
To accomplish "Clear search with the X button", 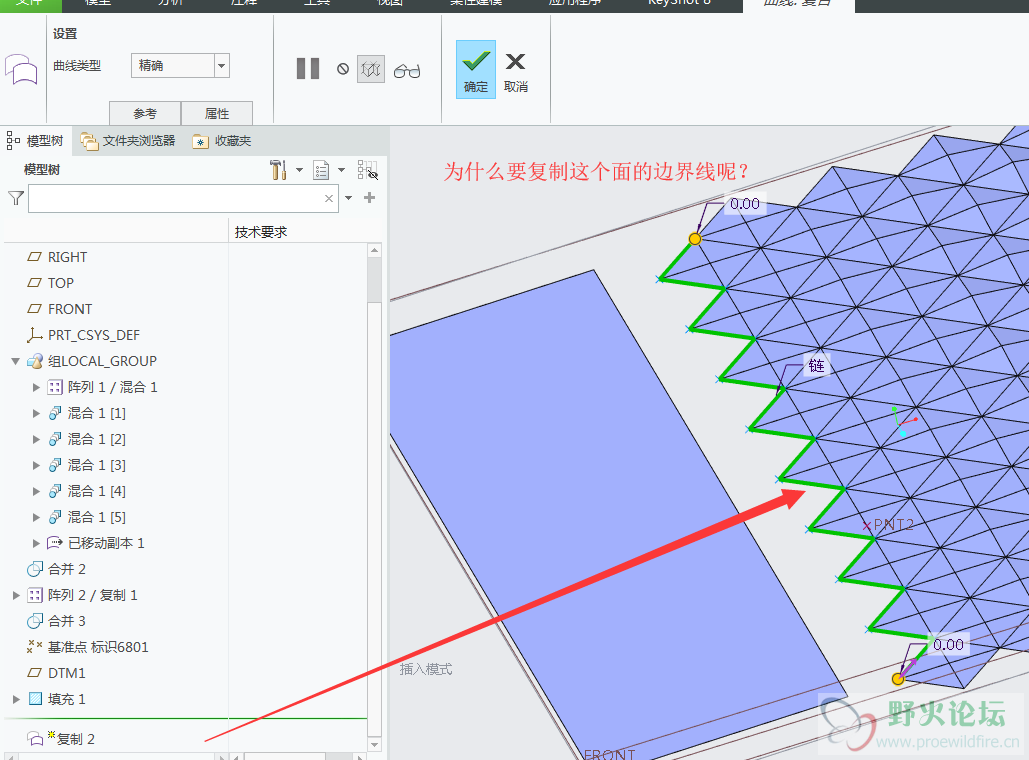I will [329, 198].
